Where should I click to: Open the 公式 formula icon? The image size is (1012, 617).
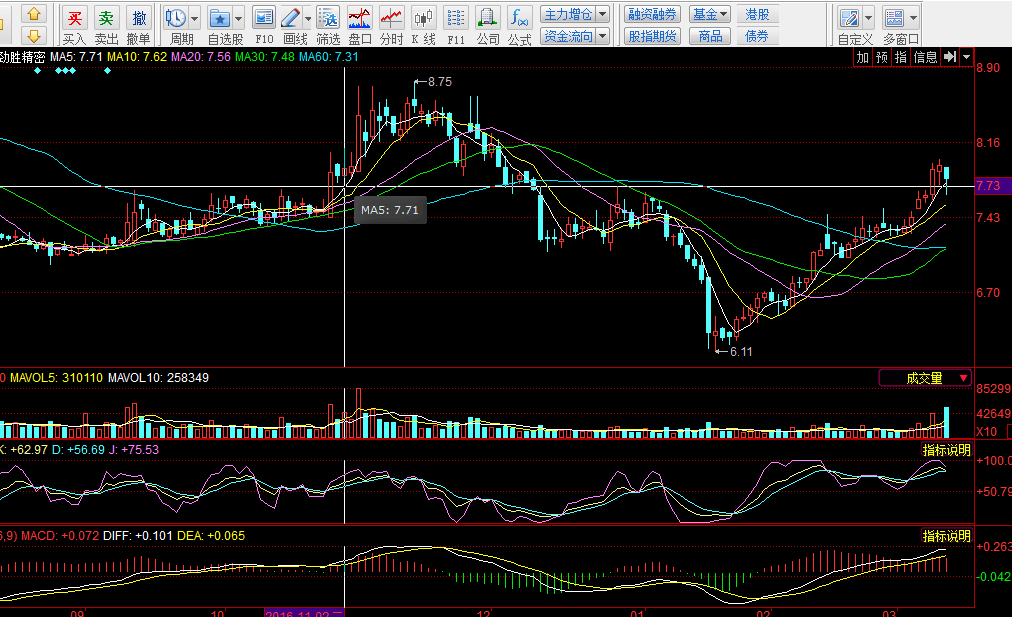tap(519, 18)
